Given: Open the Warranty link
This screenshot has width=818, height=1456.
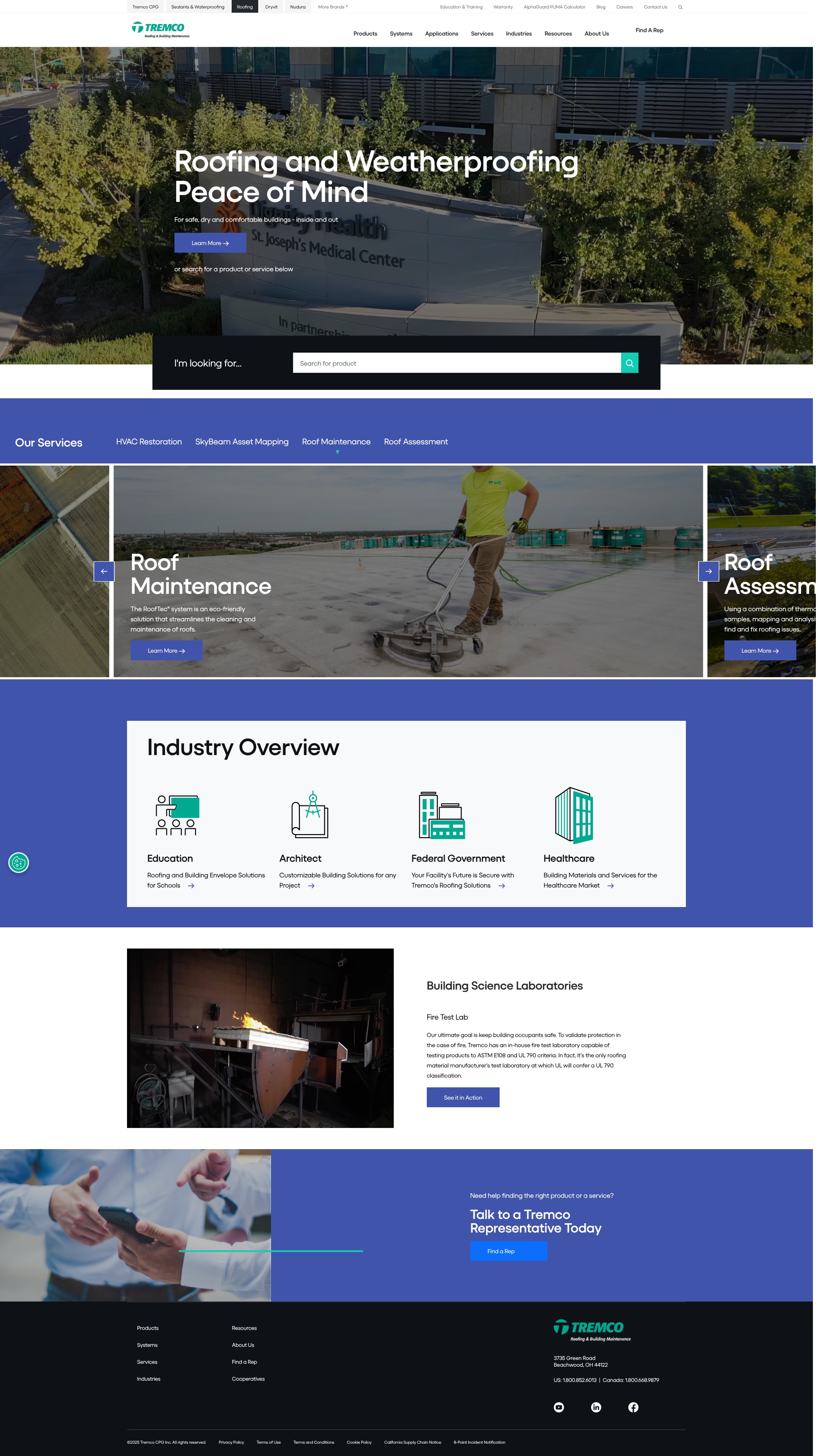Looking at the screenshot, I should point(503,7).
